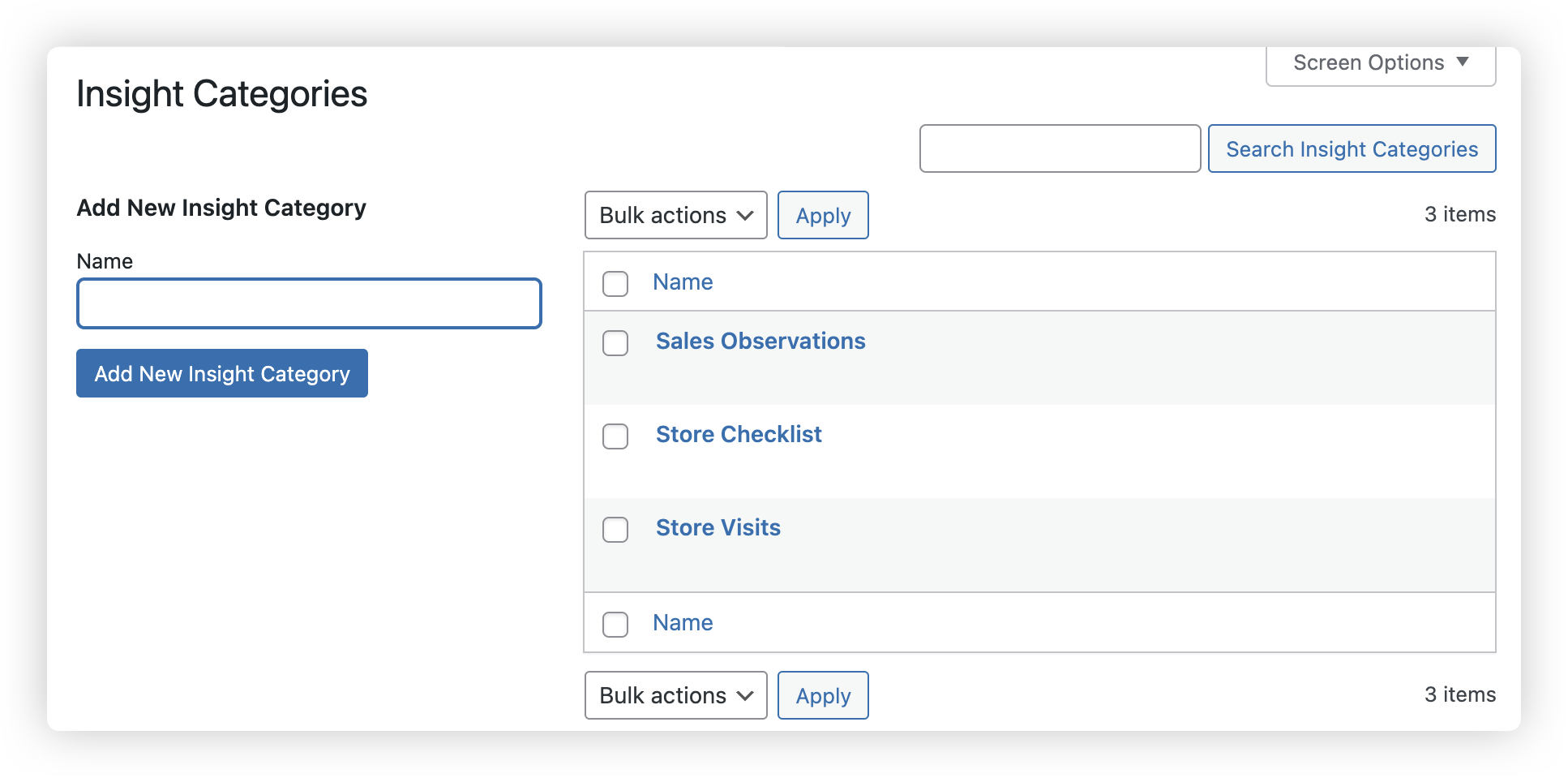Open the Sales Observations category

pyautogui.click(x=760, y=342)
